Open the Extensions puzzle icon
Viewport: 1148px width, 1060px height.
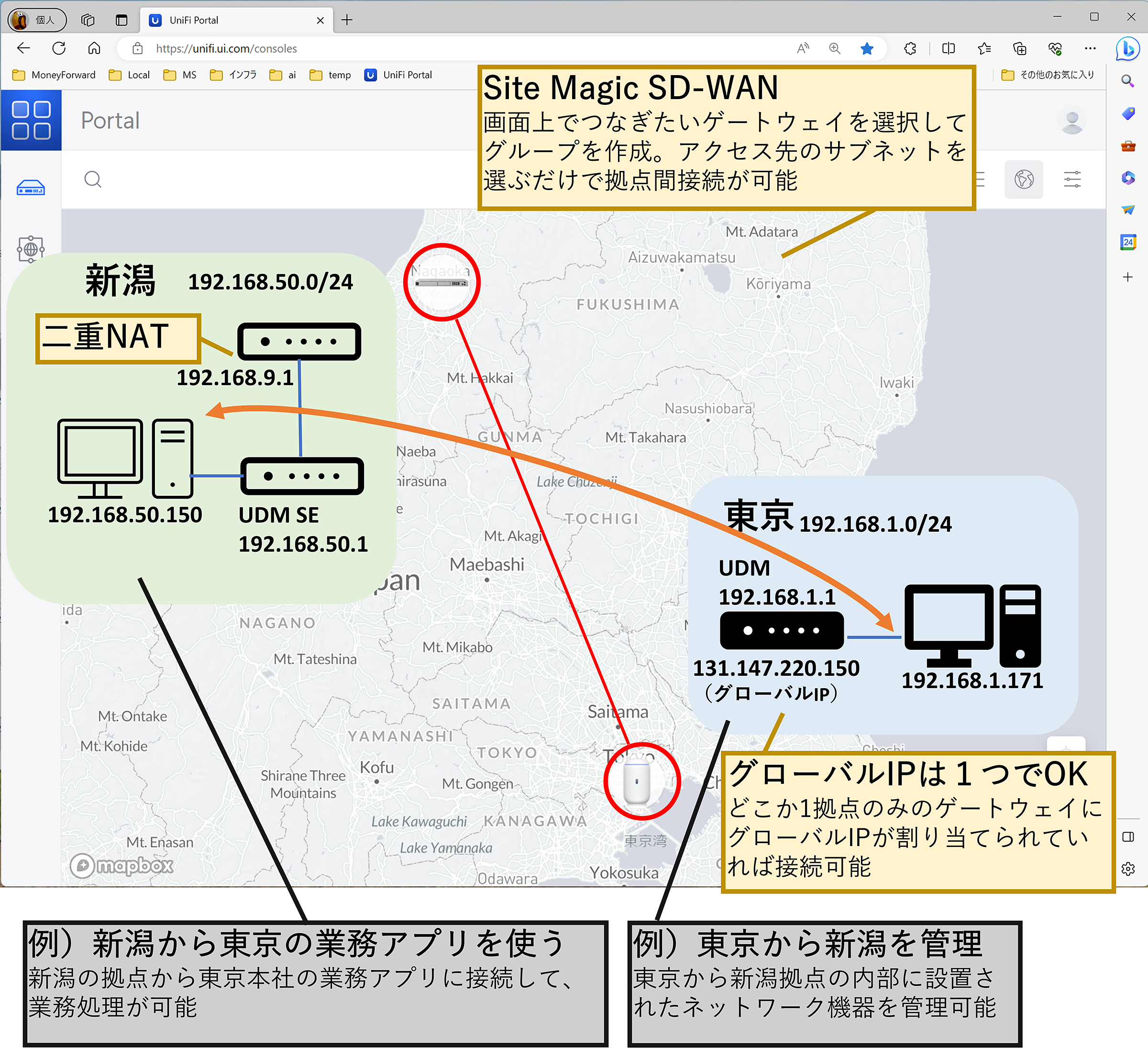[910, 49]
